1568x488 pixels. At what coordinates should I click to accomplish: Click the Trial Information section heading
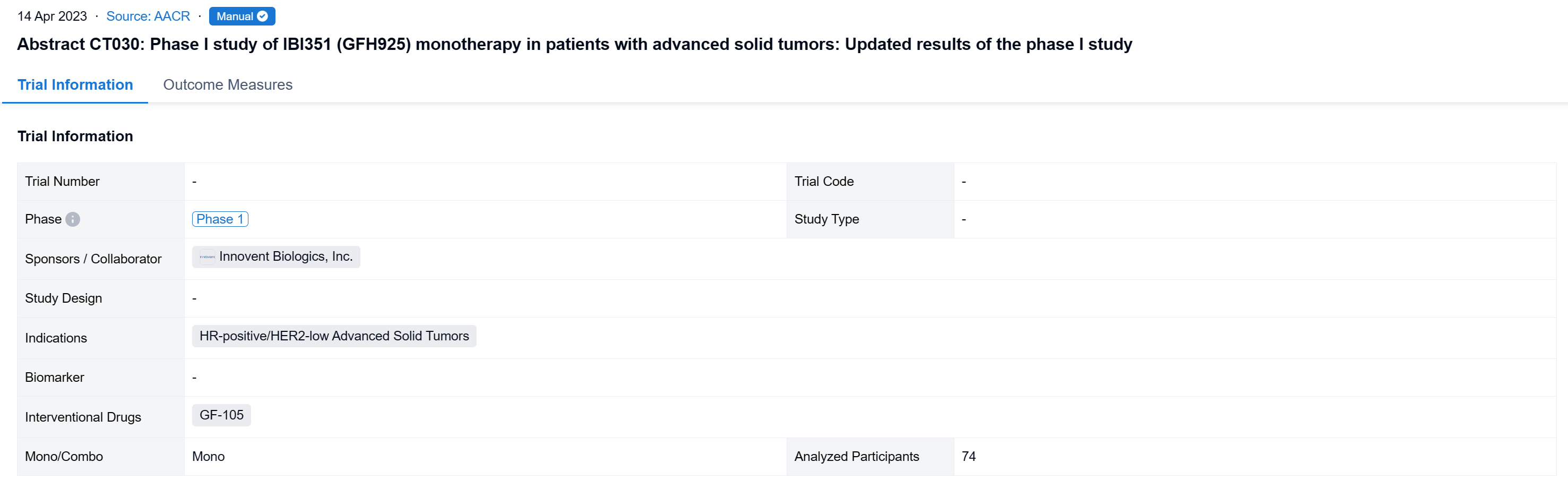(x=75, y=136)
